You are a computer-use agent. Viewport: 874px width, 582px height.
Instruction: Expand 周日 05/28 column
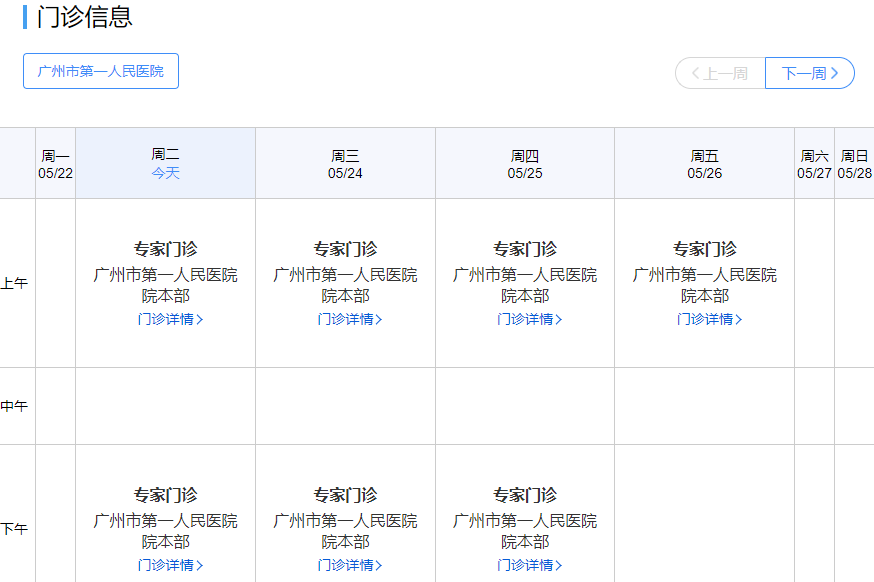click(854, 164)
